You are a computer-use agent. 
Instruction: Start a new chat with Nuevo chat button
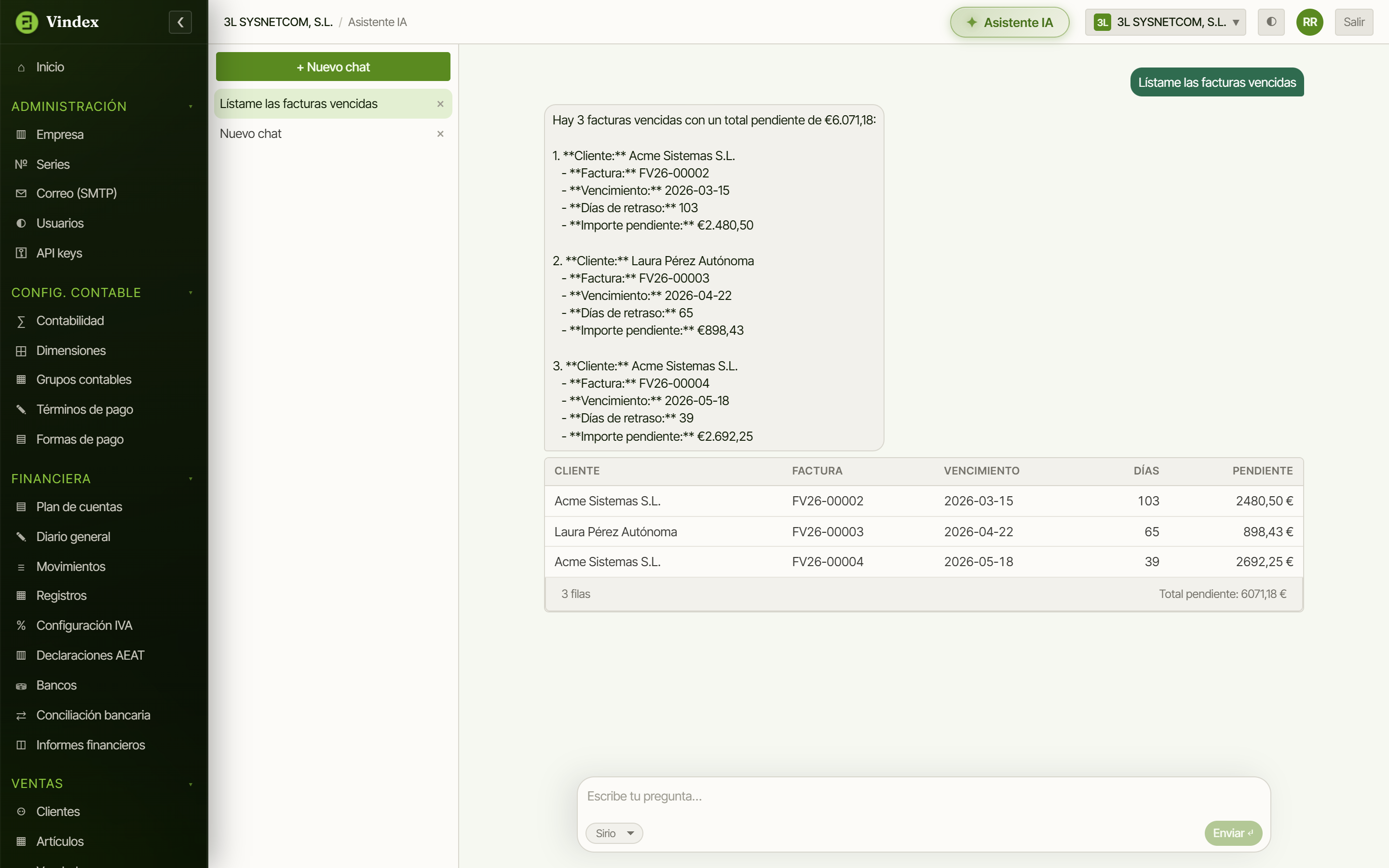point(333,67)
